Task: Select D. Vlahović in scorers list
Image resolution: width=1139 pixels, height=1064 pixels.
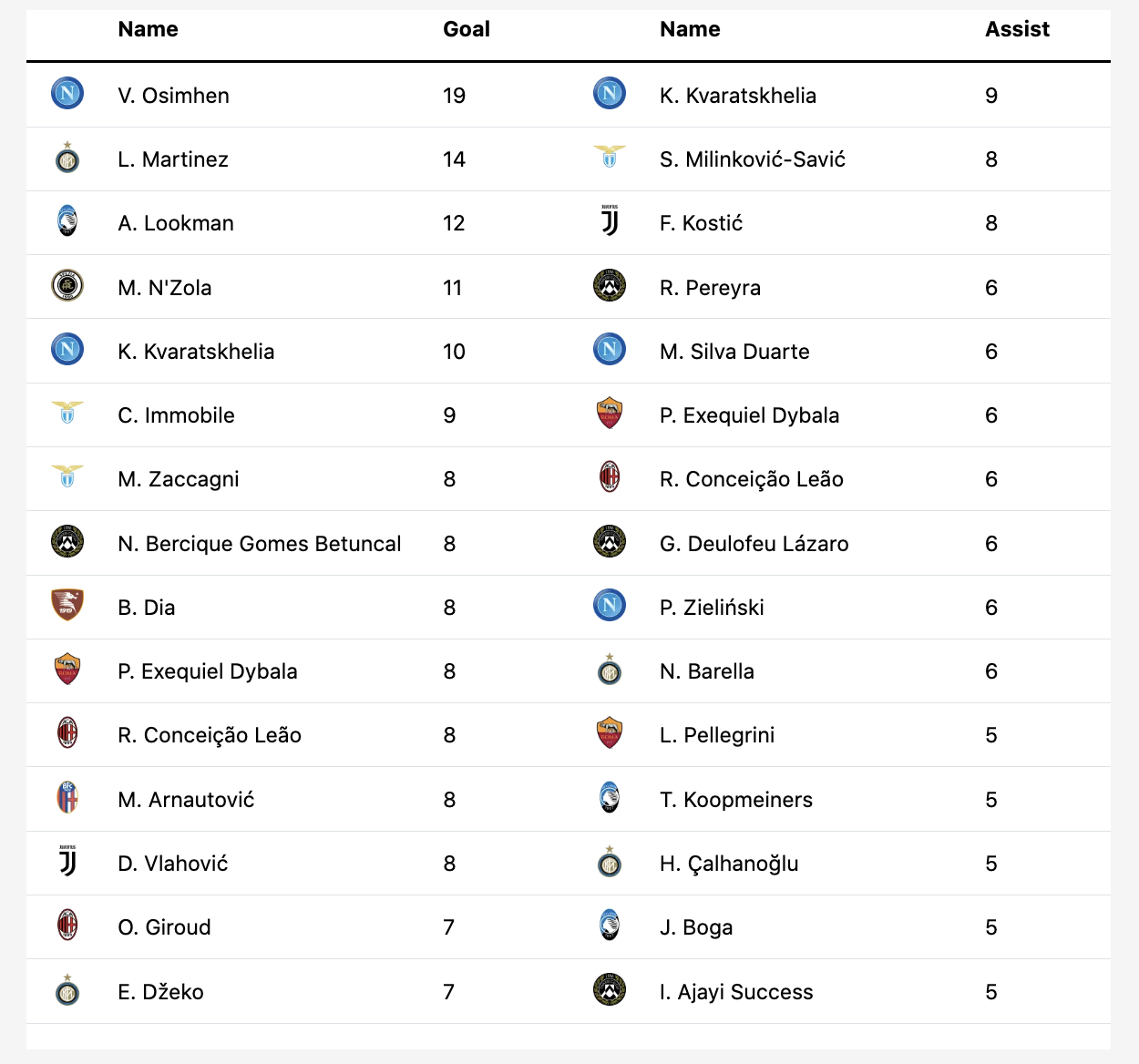Action: 173,864
